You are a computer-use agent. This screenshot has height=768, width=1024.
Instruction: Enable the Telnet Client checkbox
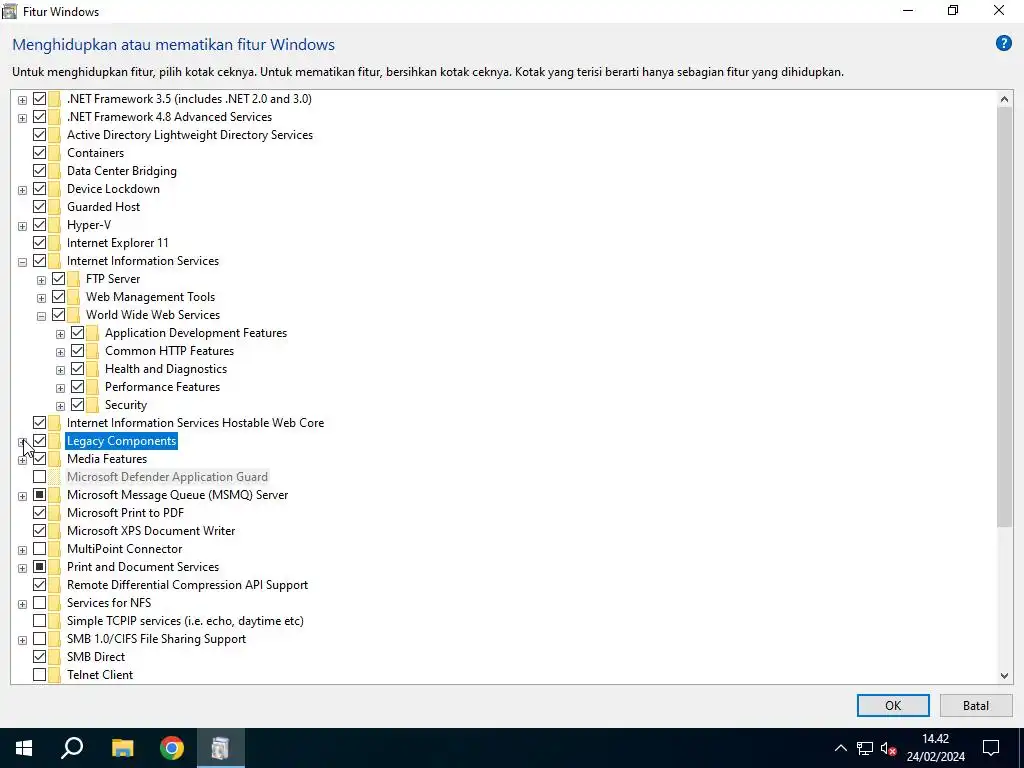pos(39,675)
